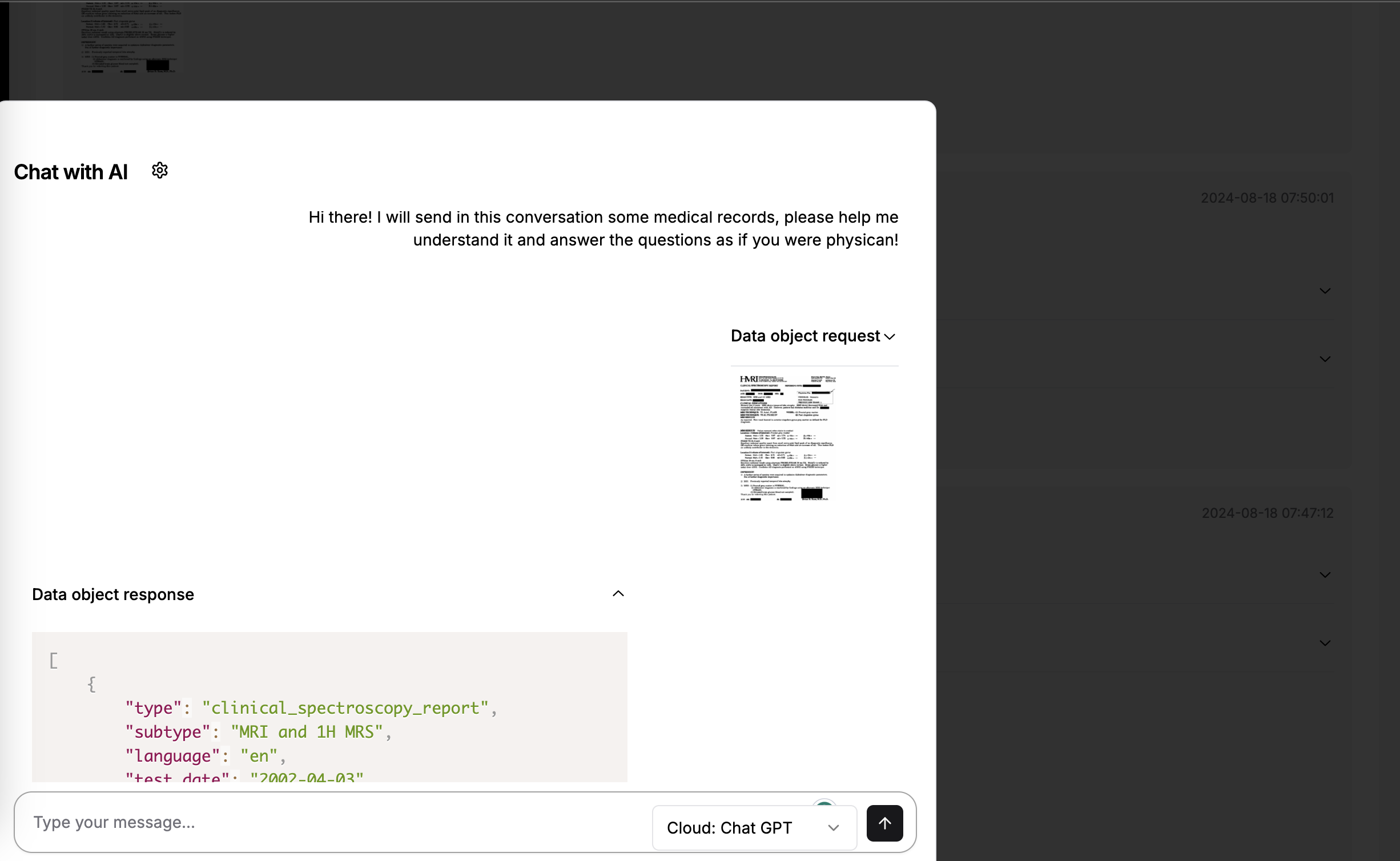Click the 2024-08-18 07:50:01 timestamp

pyautogui.click(x=1267, y=198)
